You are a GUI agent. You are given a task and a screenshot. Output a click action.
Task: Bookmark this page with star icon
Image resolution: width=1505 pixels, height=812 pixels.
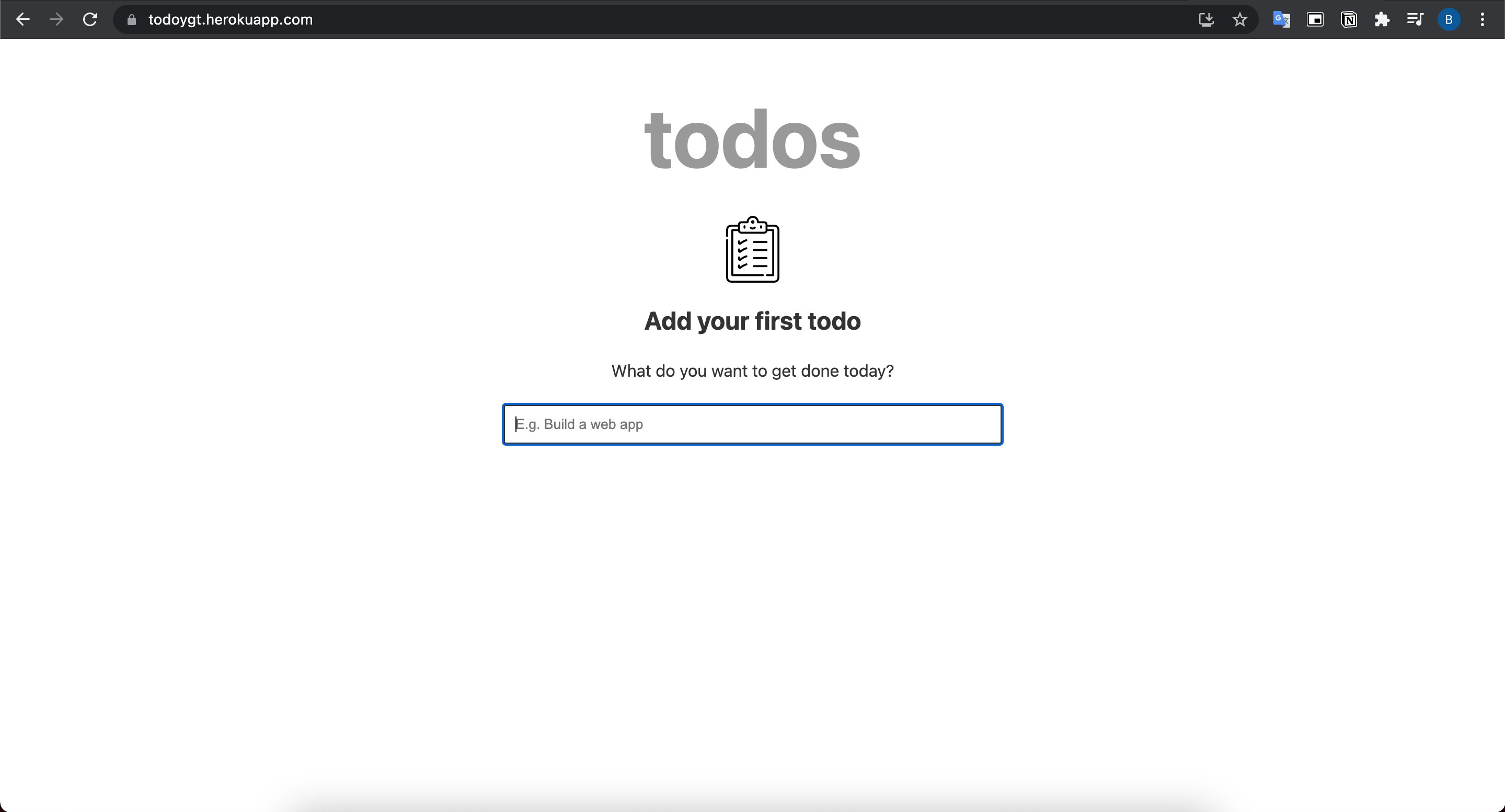click(x=1240, y=20)
